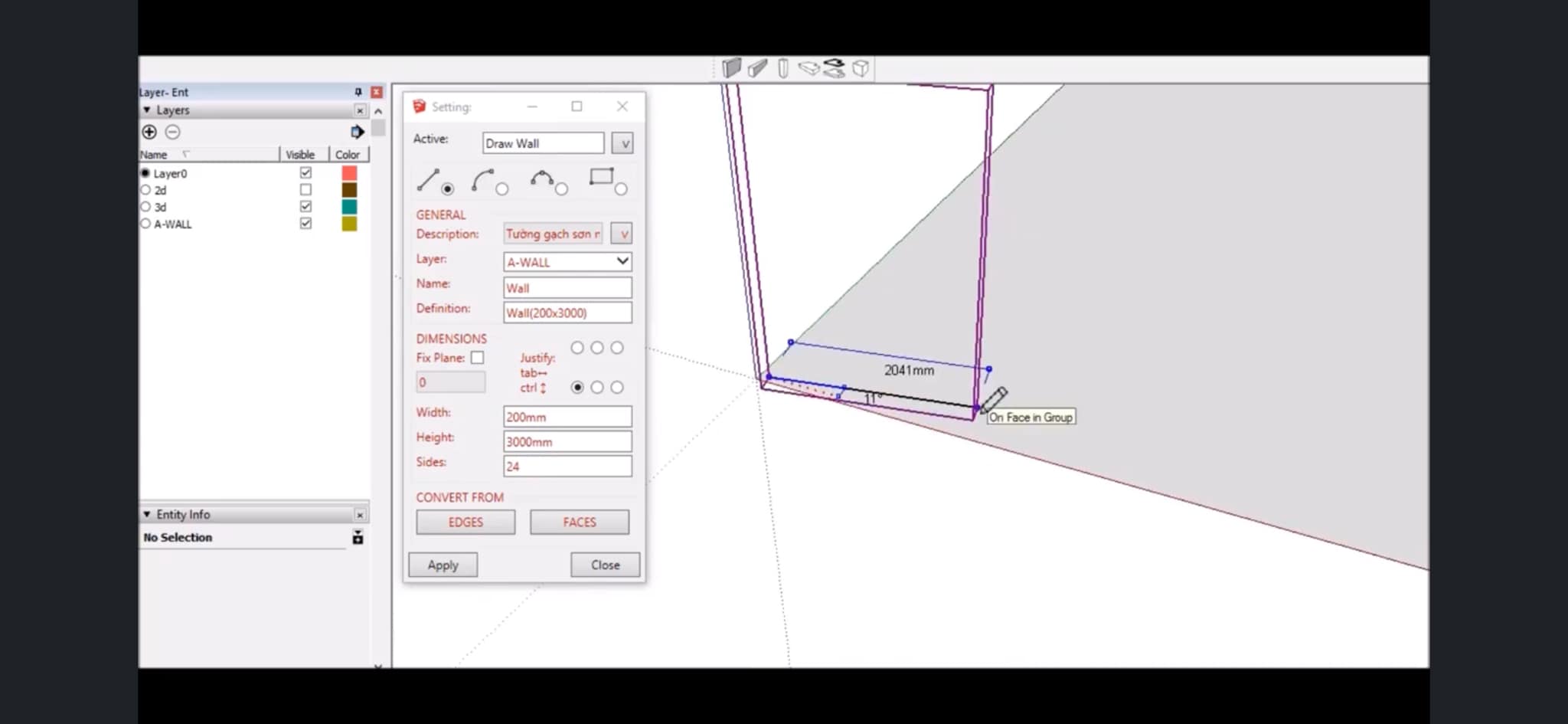This screenshot has width=1568, height=724.
Task: Click the Visible column header
Action: click(x=302, y=155)
